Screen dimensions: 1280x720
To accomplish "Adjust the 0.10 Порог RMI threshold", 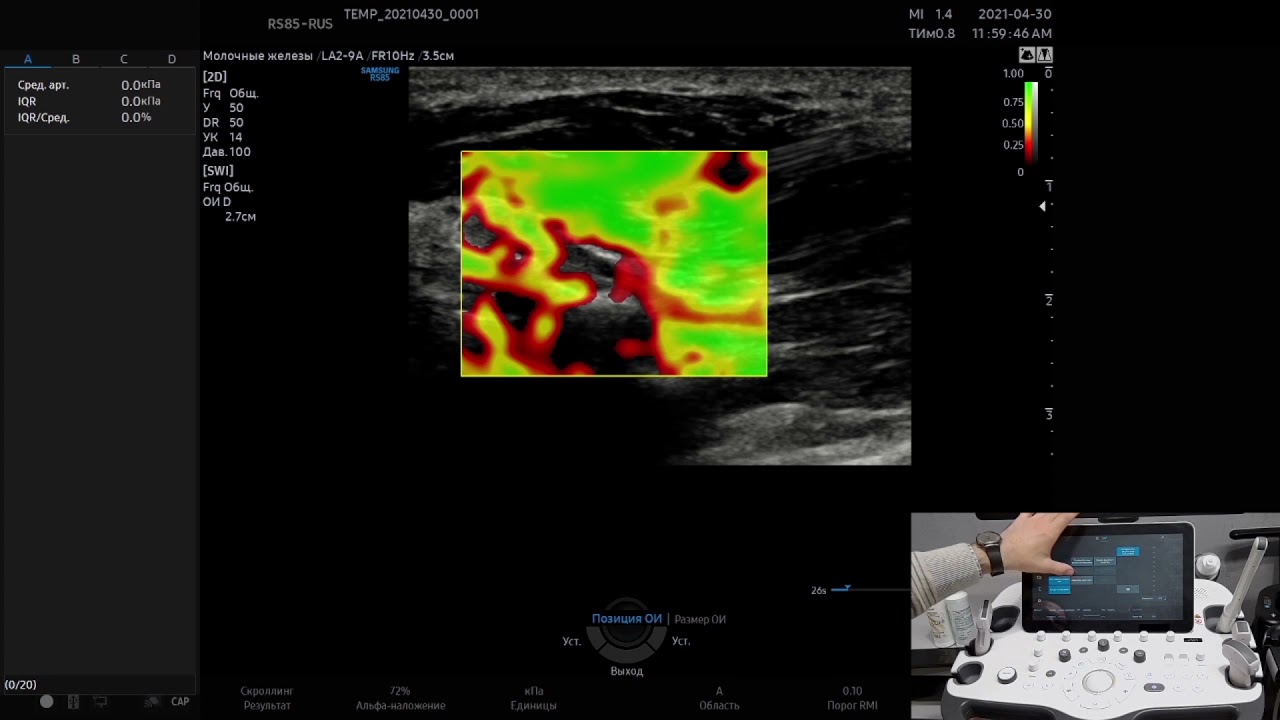I will (852, 698).
